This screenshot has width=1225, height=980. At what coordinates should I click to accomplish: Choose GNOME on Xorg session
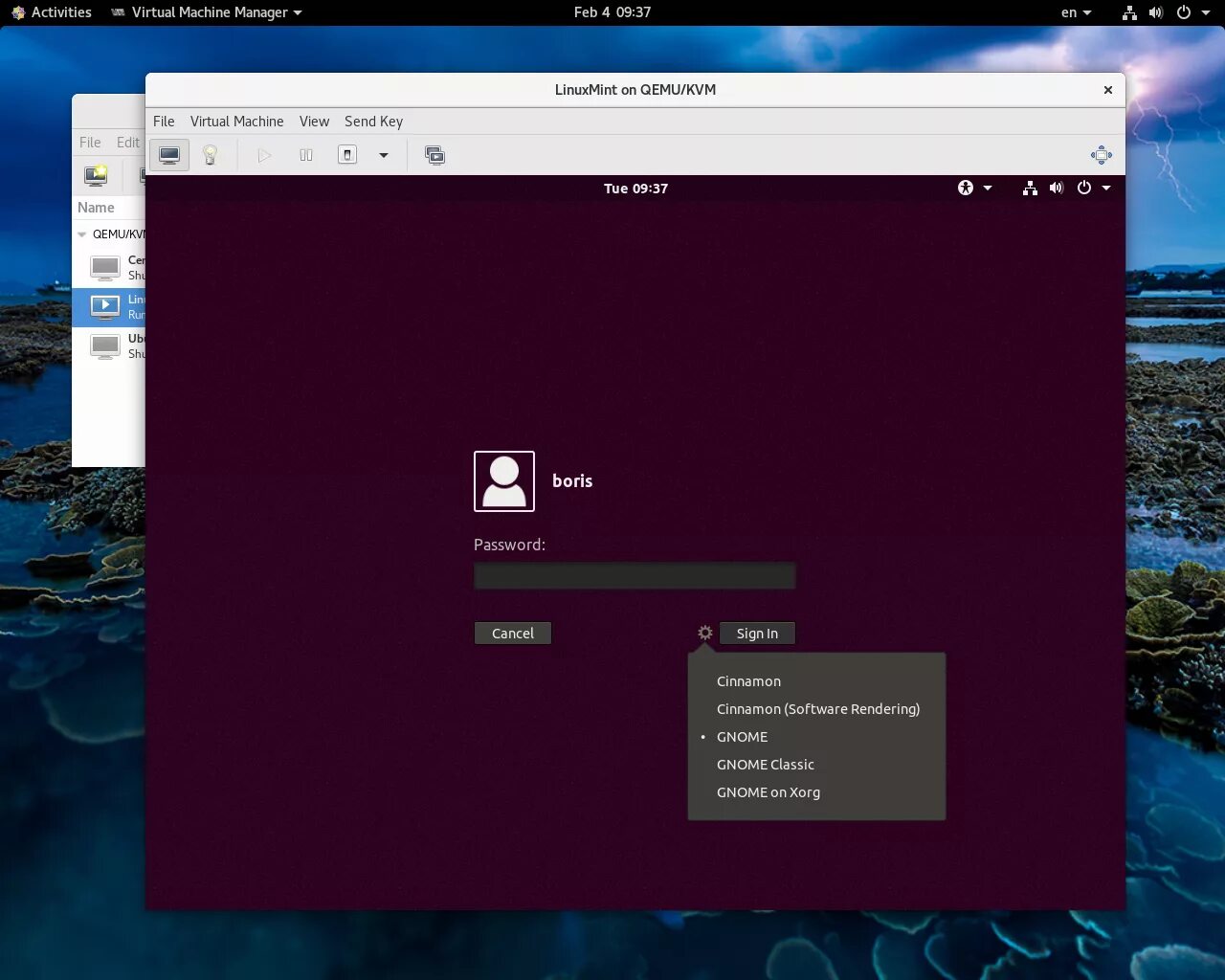[768, 792]
